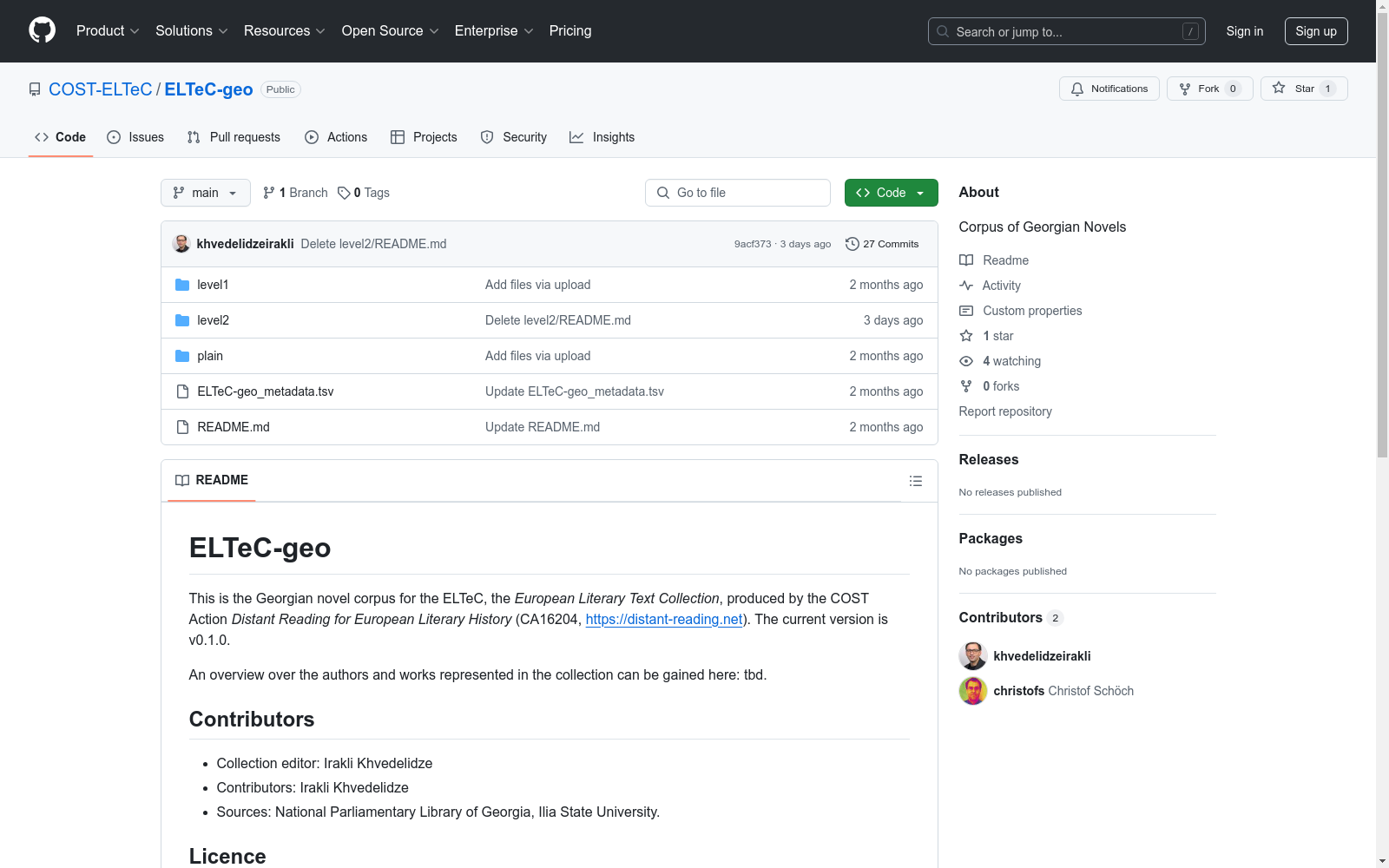
Task: Focus the Search or jump to field
Action: tap(1066, 31)
